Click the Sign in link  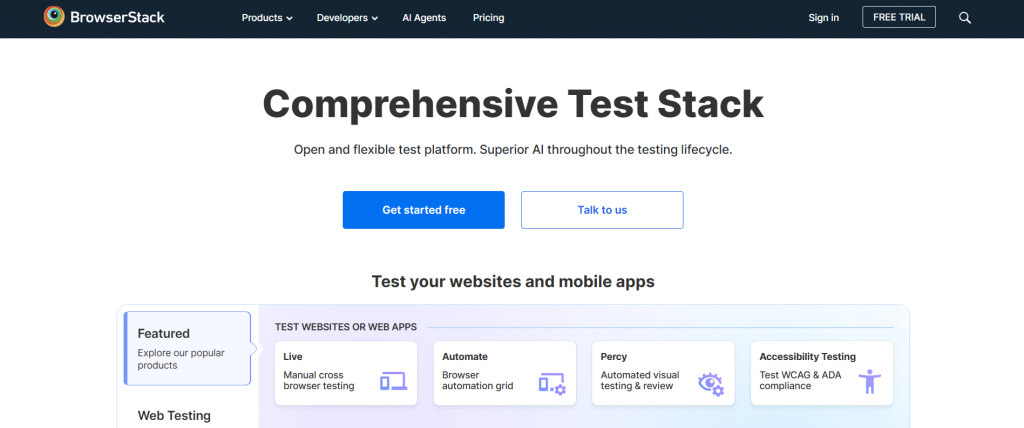tap(823, 18)
